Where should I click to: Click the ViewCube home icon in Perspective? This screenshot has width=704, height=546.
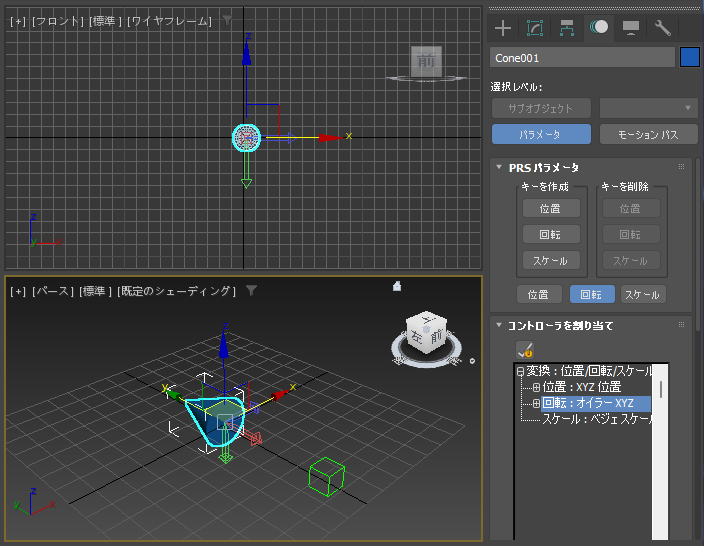397,286
